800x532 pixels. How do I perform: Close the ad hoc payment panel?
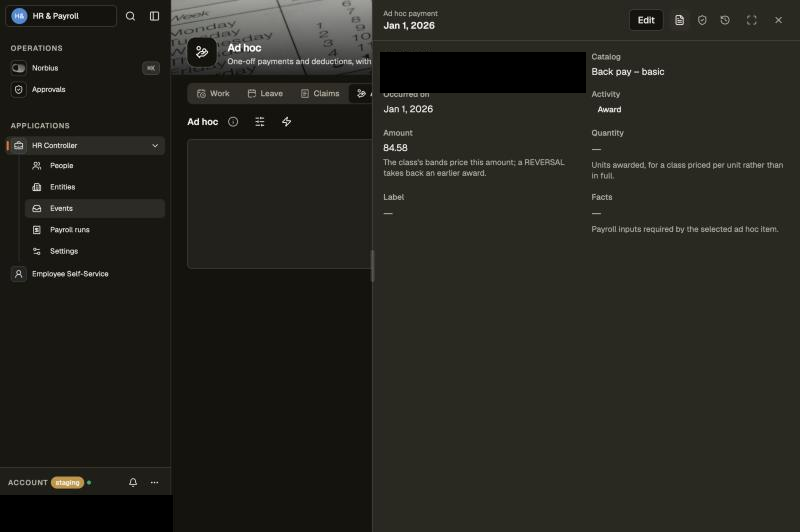[x=778, y=20]
